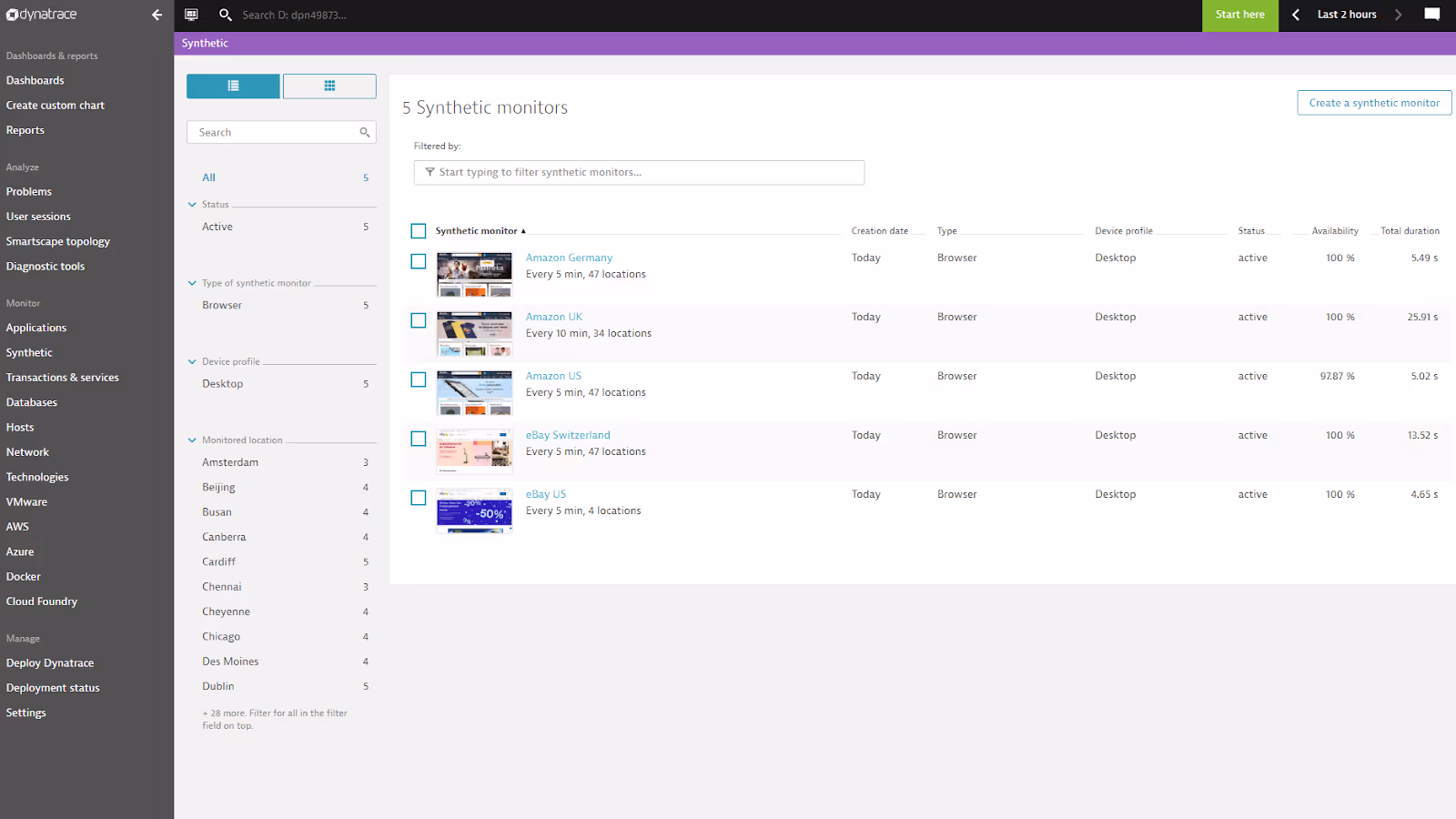Click the funnel filter icon
This screenshot has height=819, width=1456.
pos(430,172)
